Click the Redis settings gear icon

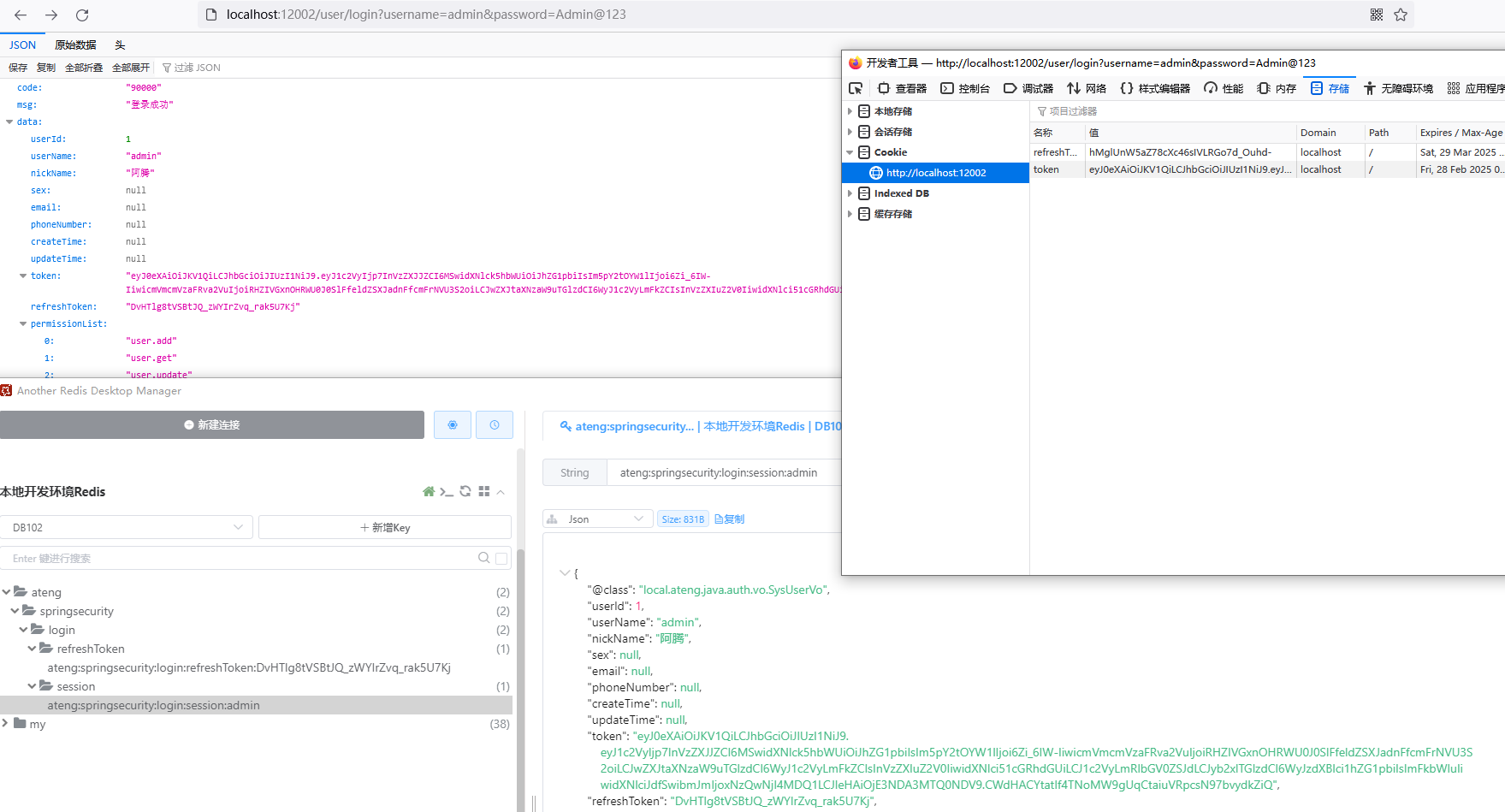click(452, 424)
